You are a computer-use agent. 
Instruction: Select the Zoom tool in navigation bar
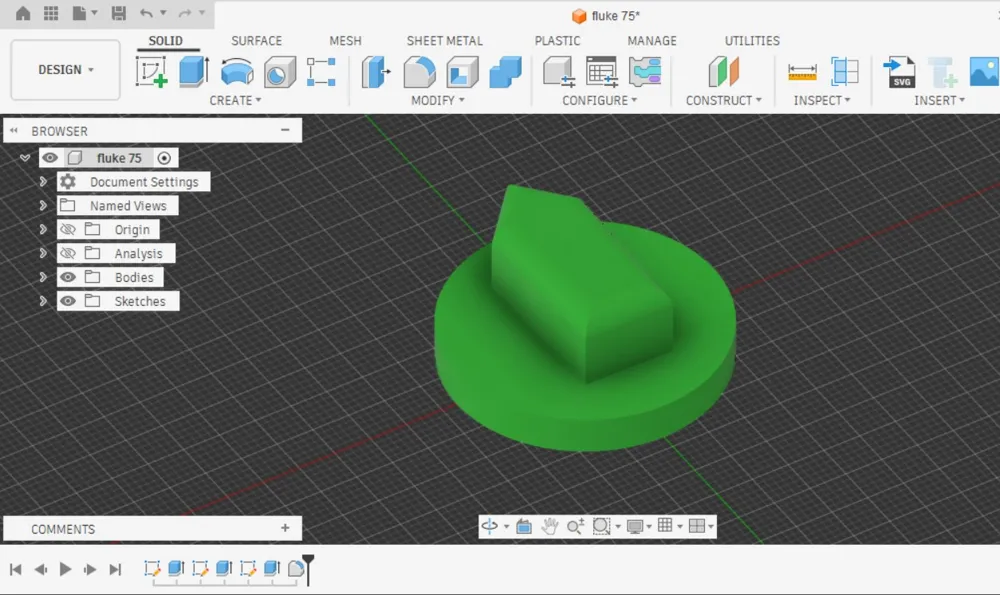575,526
